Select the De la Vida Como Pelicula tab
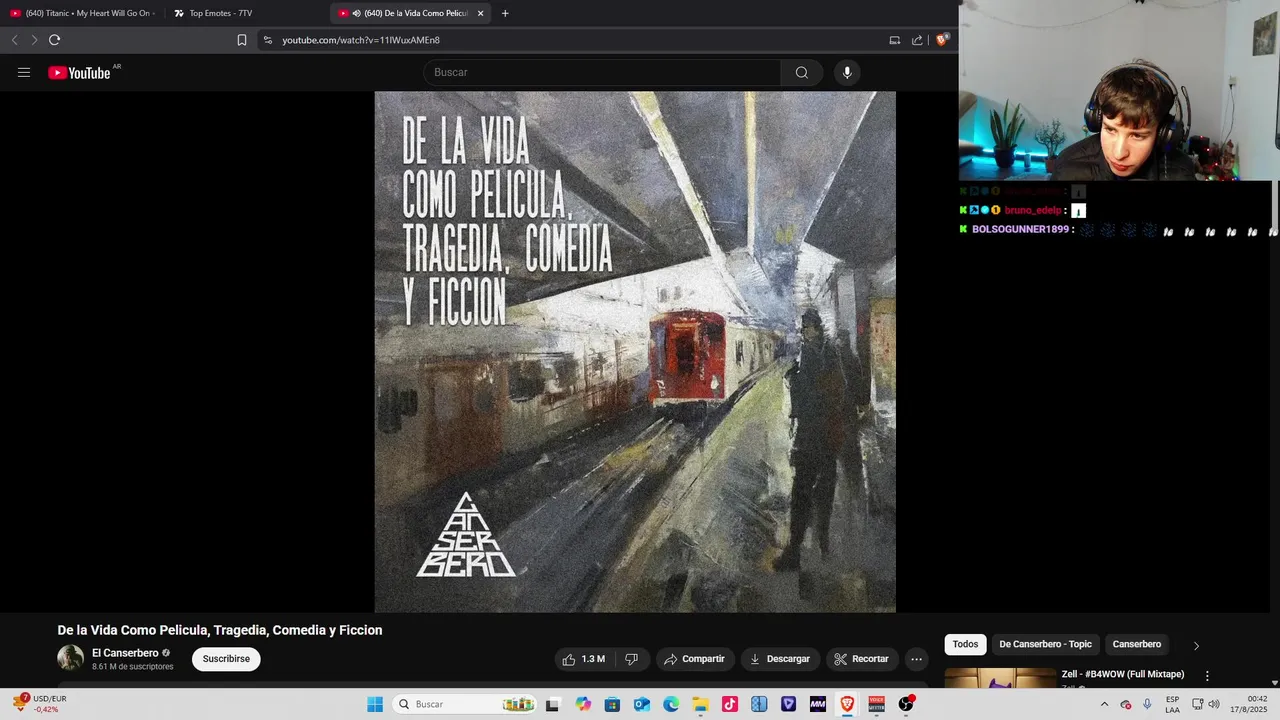Image resolution: width=1280 pixels, height=720 pixels. click(x=410, y=13)
